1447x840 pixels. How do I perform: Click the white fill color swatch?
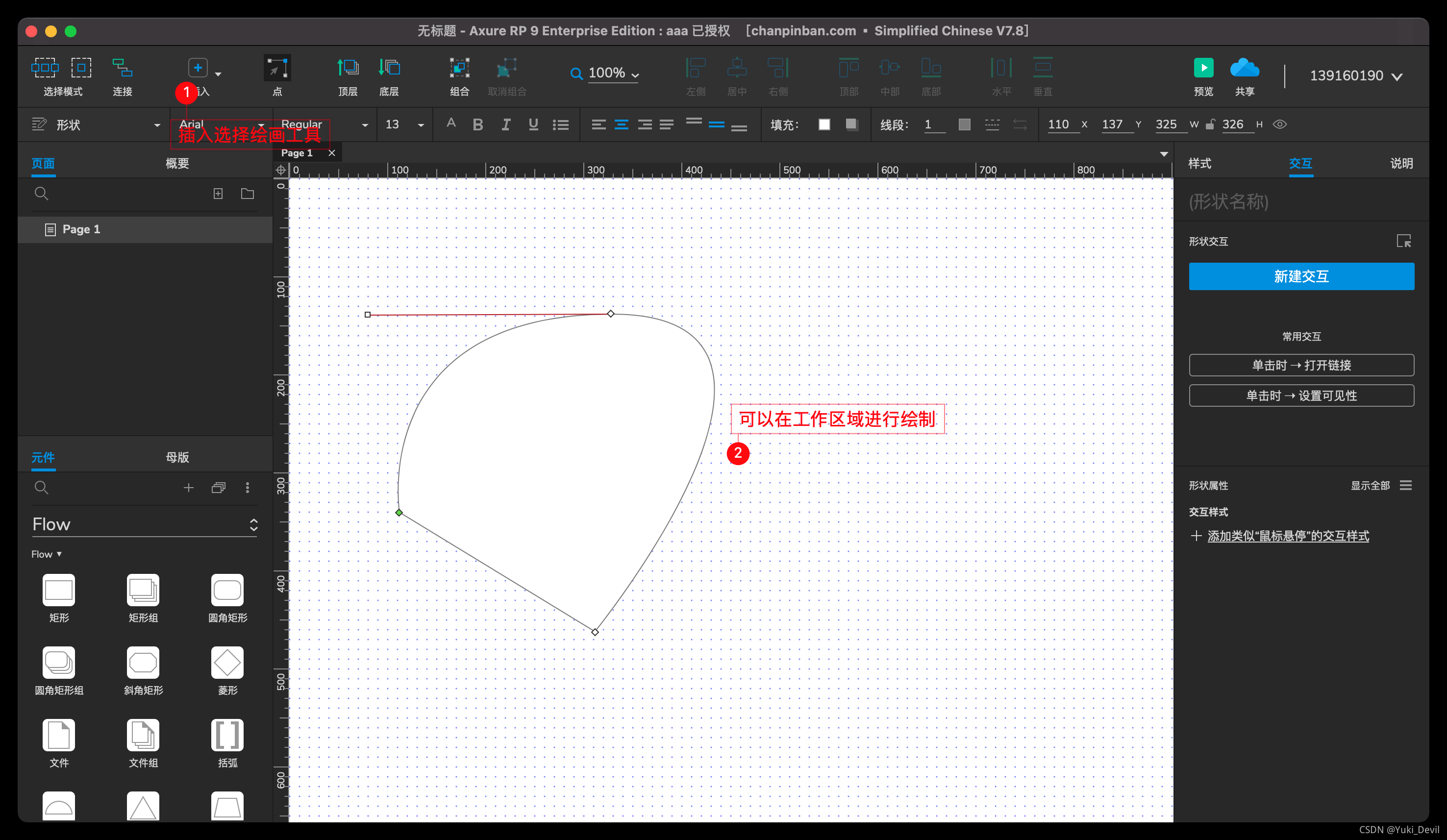coord(824,124)
